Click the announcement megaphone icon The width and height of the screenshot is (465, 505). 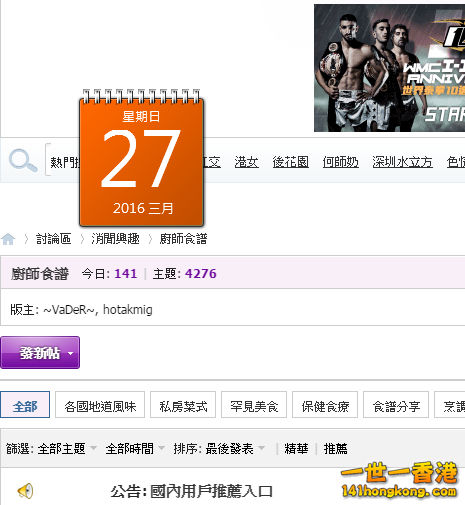[25, 491]
